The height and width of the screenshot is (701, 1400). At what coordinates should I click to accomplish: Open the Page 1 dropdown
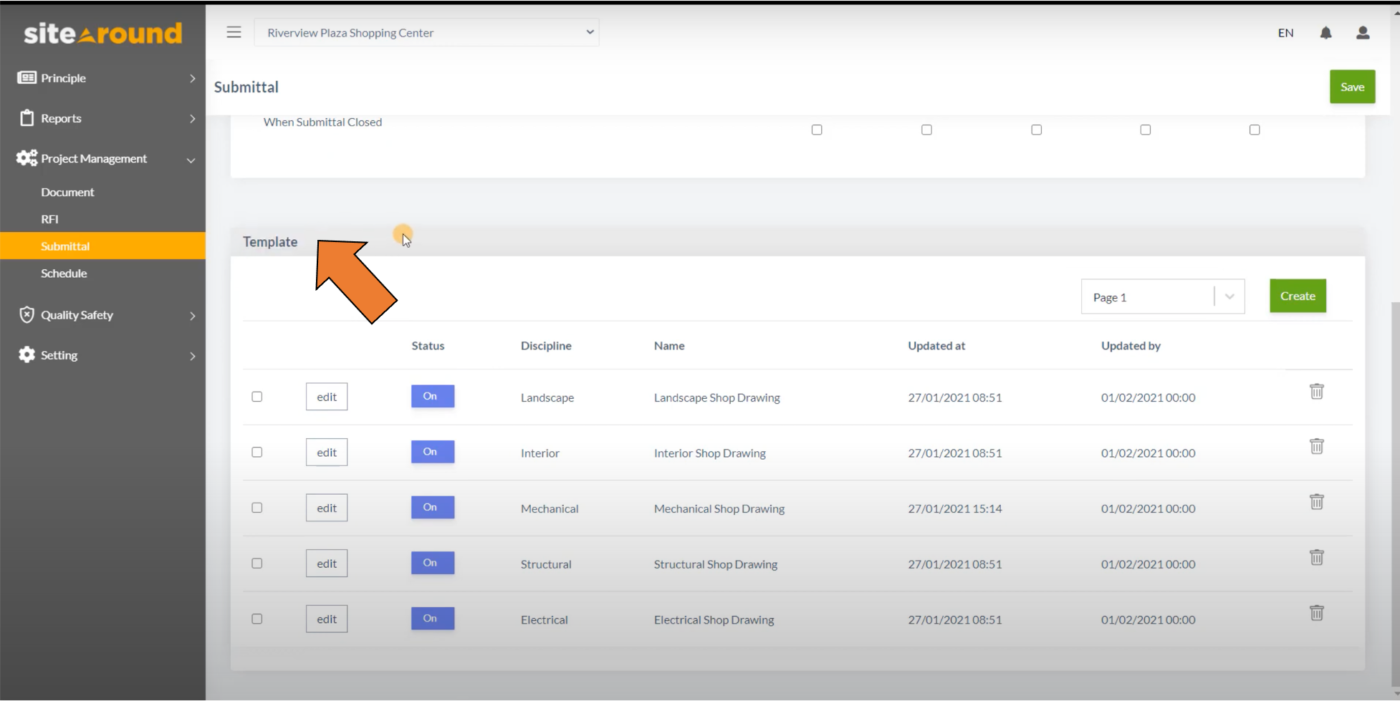pyautogui.click(x=1163, y=297)
